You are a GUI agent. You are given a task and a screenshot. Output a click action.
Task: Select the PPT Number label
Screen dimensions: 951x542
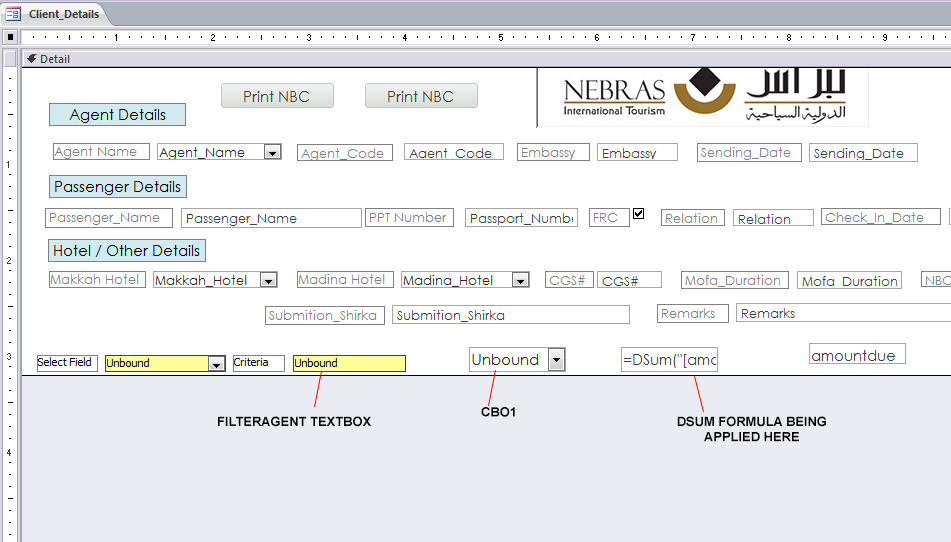[409, 217]
